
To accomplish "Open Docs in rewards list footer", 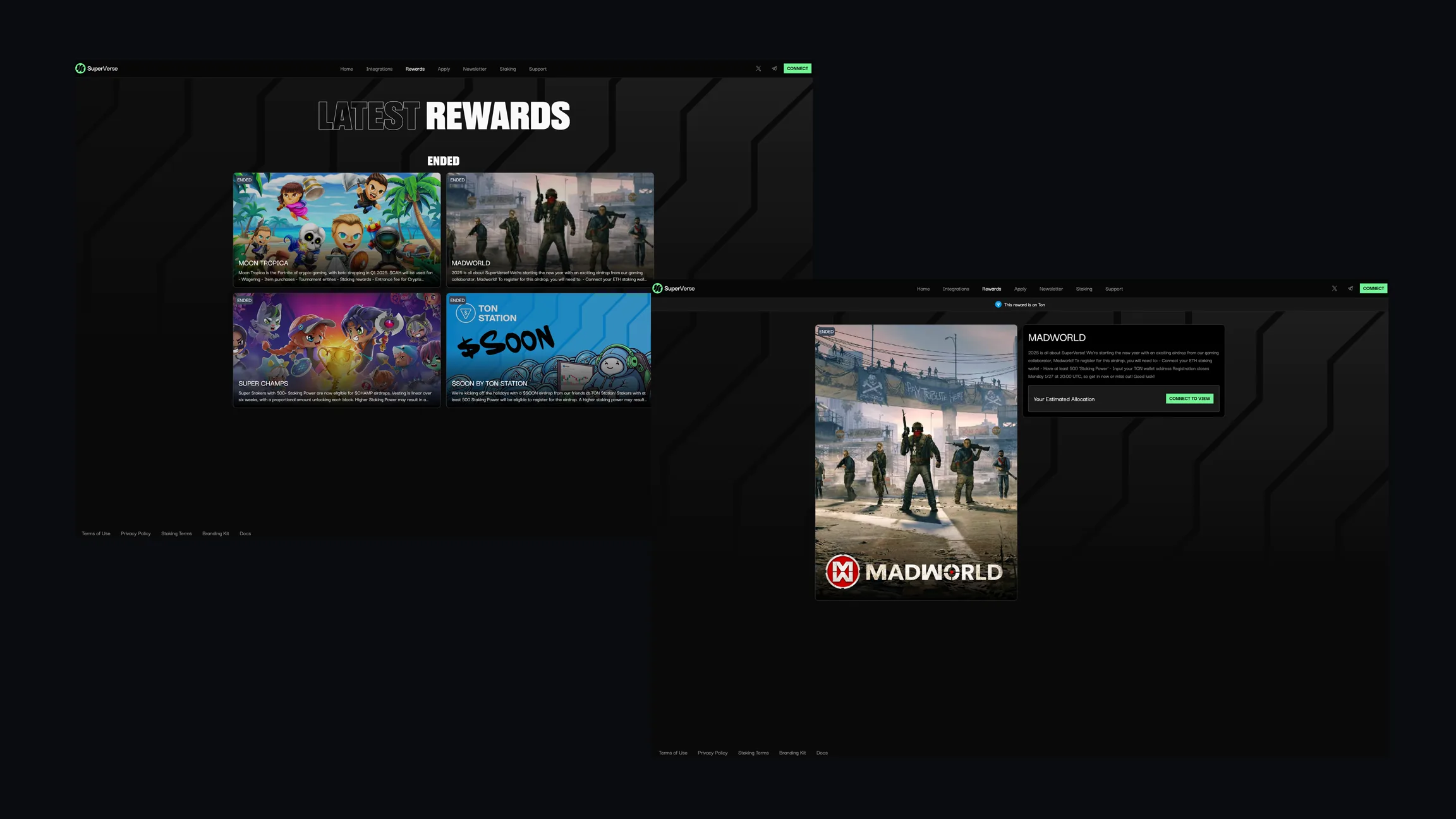I will click(245, 533).
